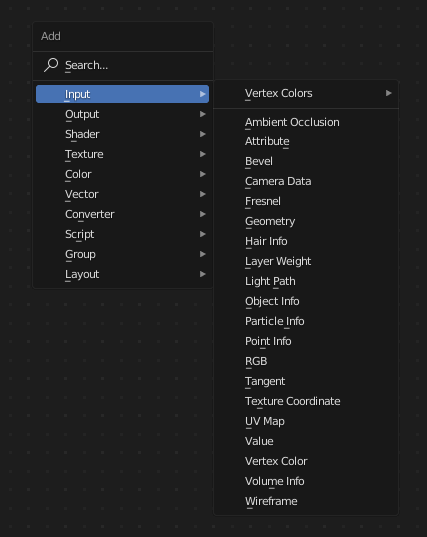The height and width of the screenshot is (537, 427).
Task: Open the Shader submenu
Action: coord(123,134)
